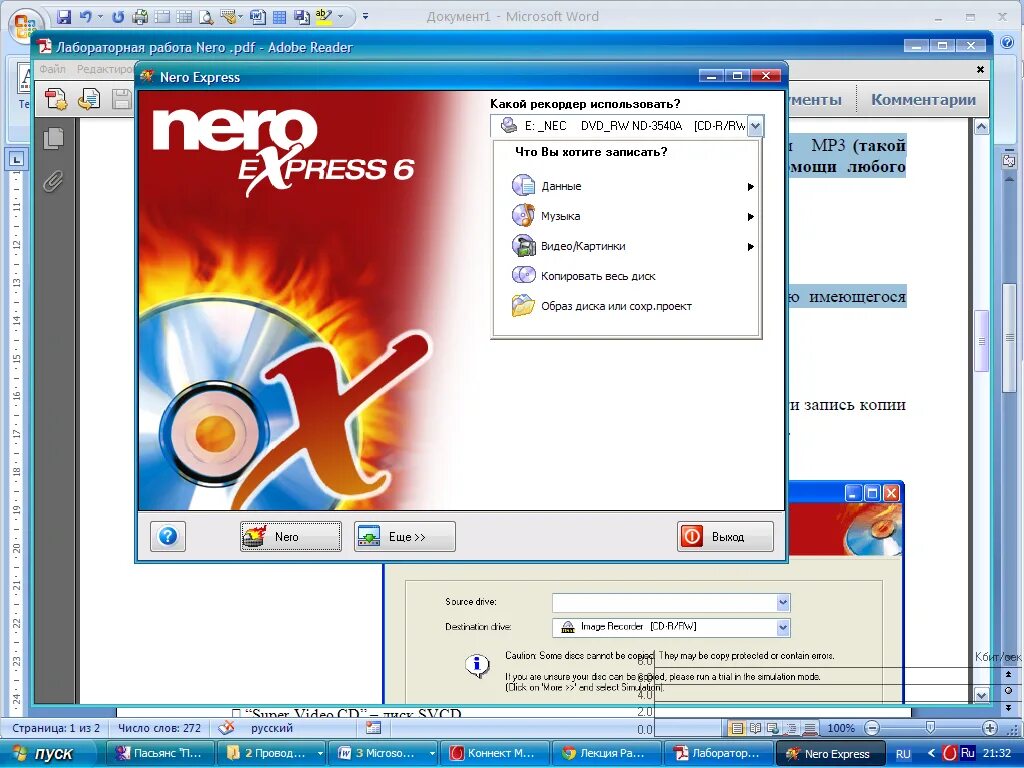Image resolution: width=1024 pixels, height=768 pixels.
Task: Expand the Музыка submenu arrow
Action: pyautogui.click(x=750, y=217)
